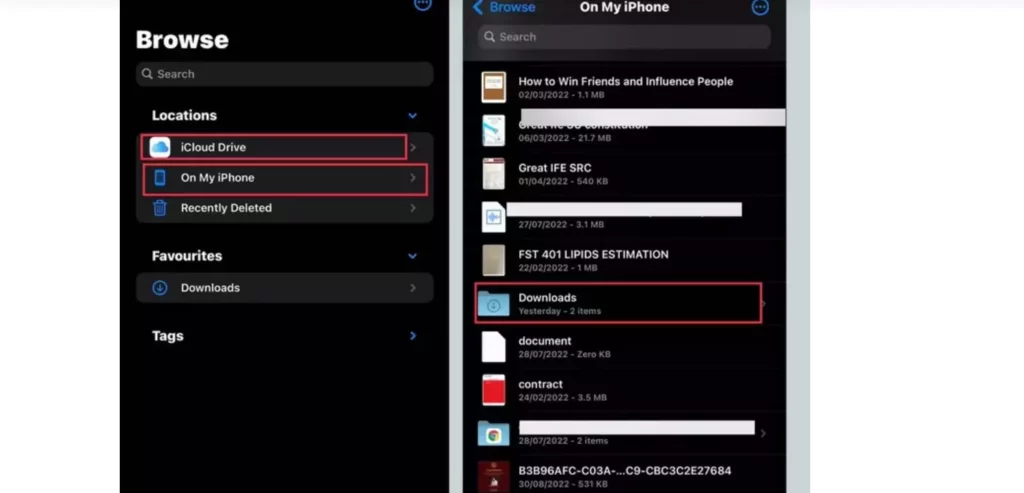Viewport: 1024px width, 493px height.
Task: Open How to Win Friends and Influence People
Action: (626, 82)
